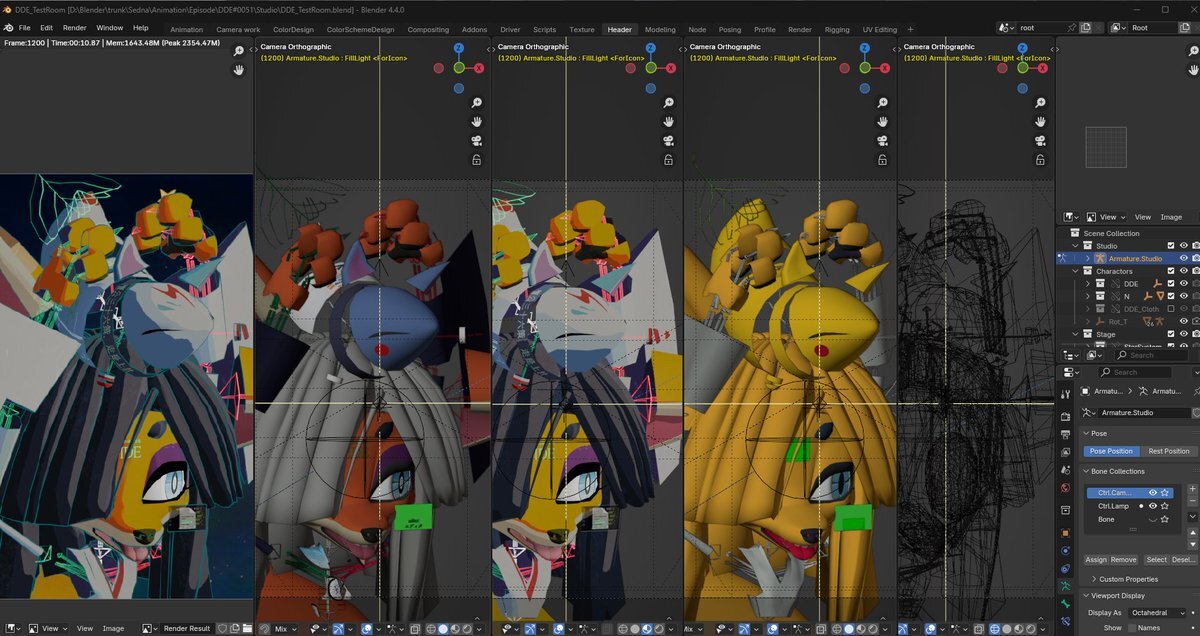Click open image folder icon beside Render Result
The width and height of the screenshot is (1200, 636).
pyautogui.click(x=247, y=628)
